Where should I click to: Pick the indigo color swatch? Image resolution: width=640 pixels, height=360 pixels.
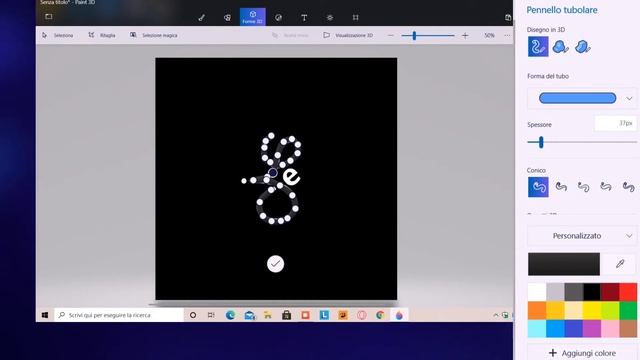[573, 329]
